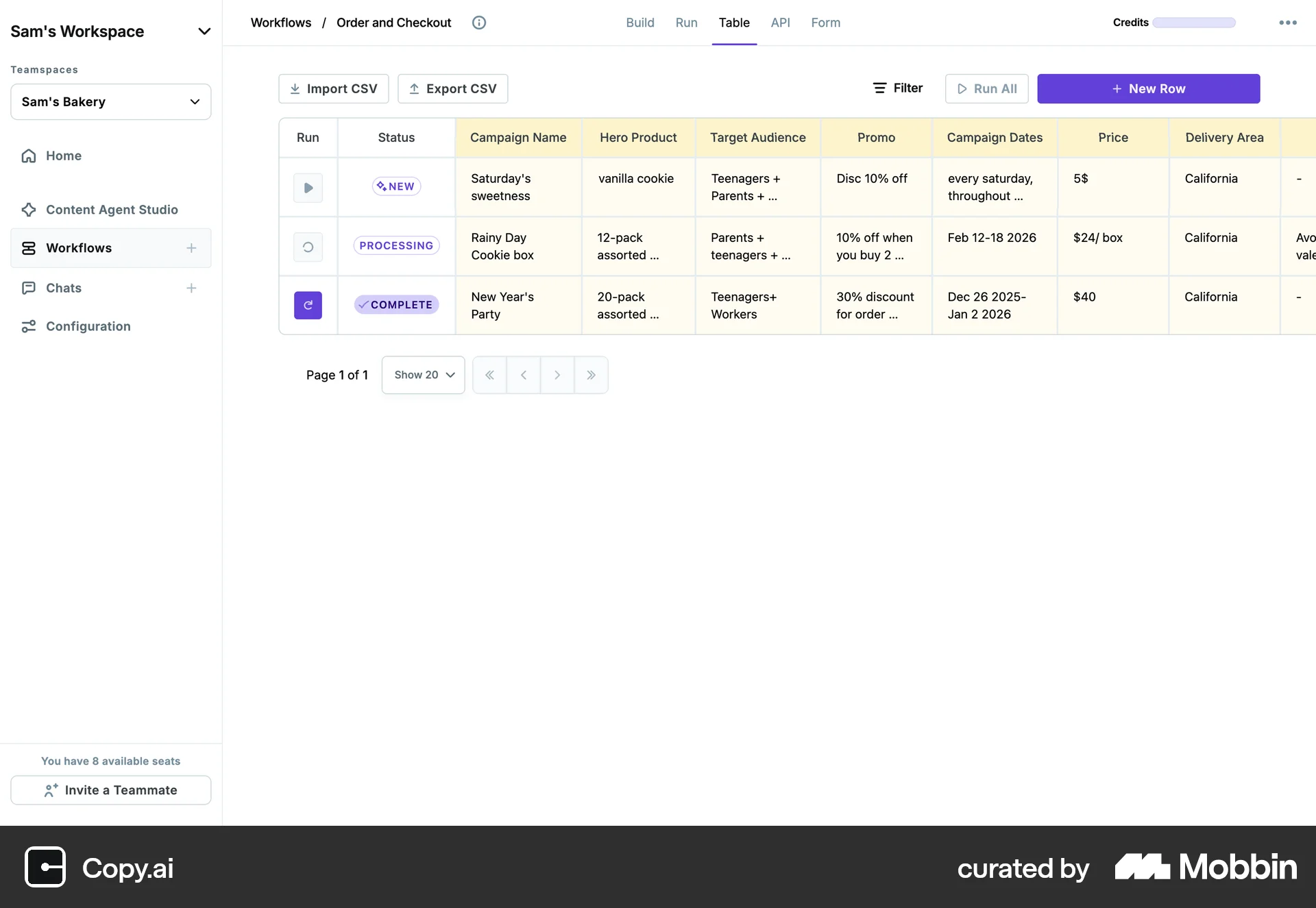The height and width of the screenshot is (908, 1316).
Task: Click the info icon next to Order and Checkout
Action: tap(479, 23)
